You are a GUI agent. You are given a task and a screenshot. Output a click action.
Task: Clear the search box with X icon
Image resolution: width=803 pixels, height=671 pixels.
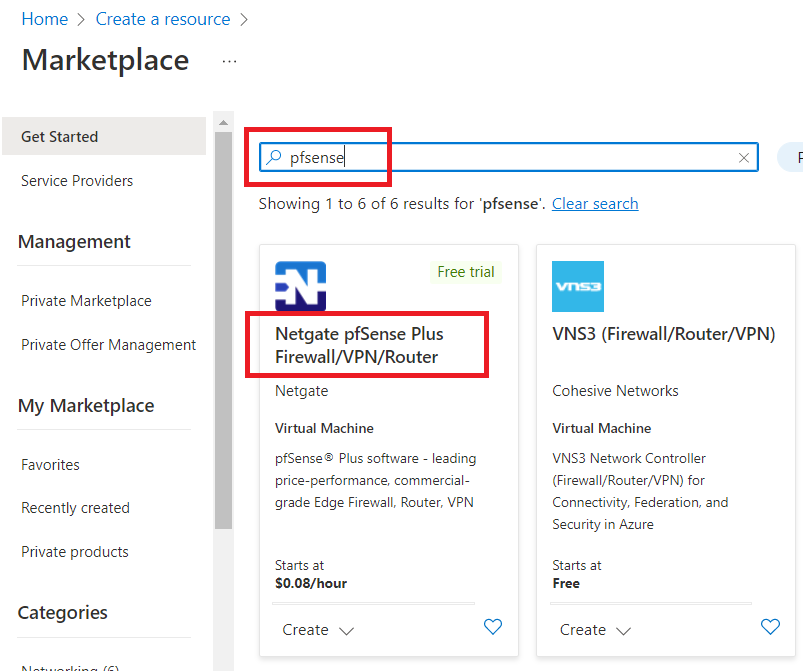744,158
